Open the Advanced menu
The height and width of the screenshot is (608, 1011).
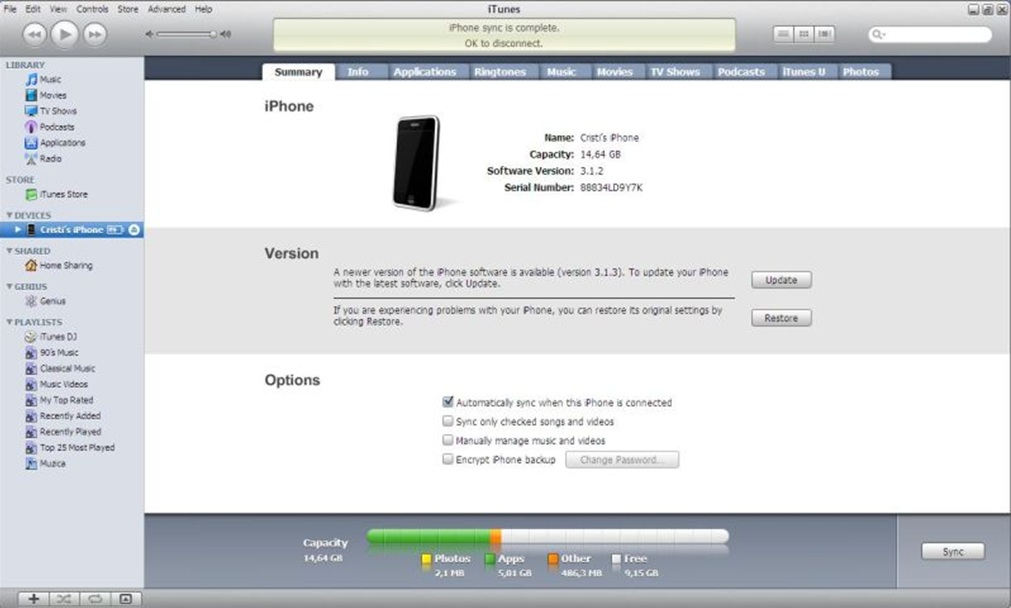click(166, 9)
